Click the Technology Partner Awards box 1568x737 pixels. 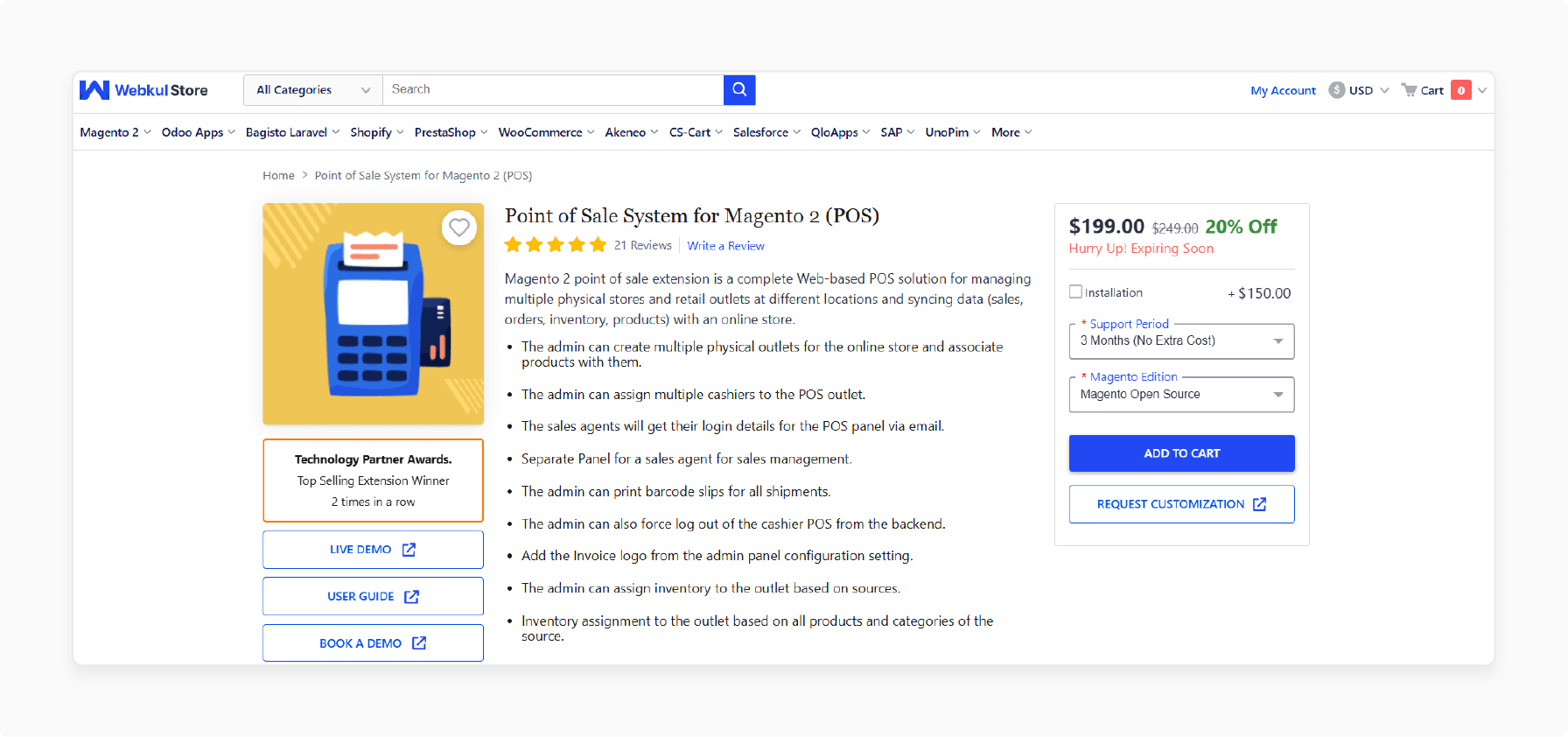(x=373, y=481)
